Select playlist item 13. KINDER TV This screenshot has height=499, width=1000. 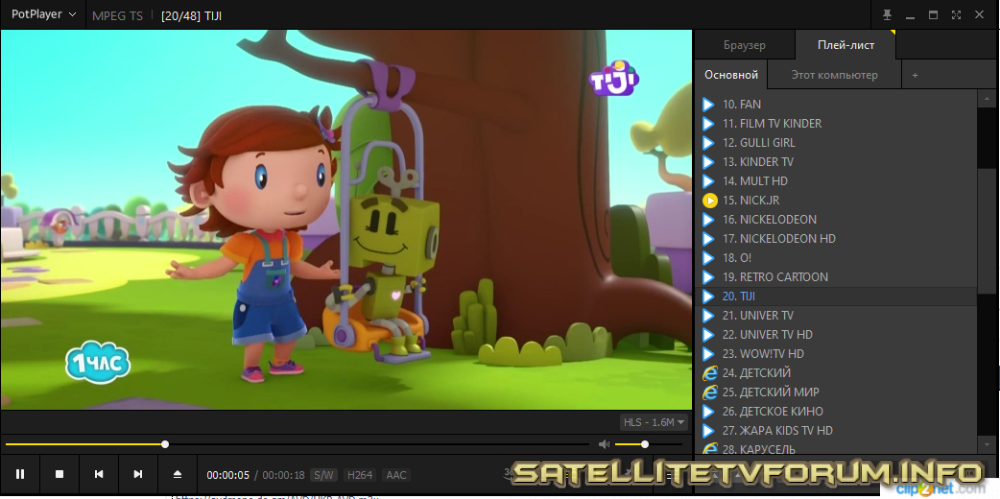[835, 161]
